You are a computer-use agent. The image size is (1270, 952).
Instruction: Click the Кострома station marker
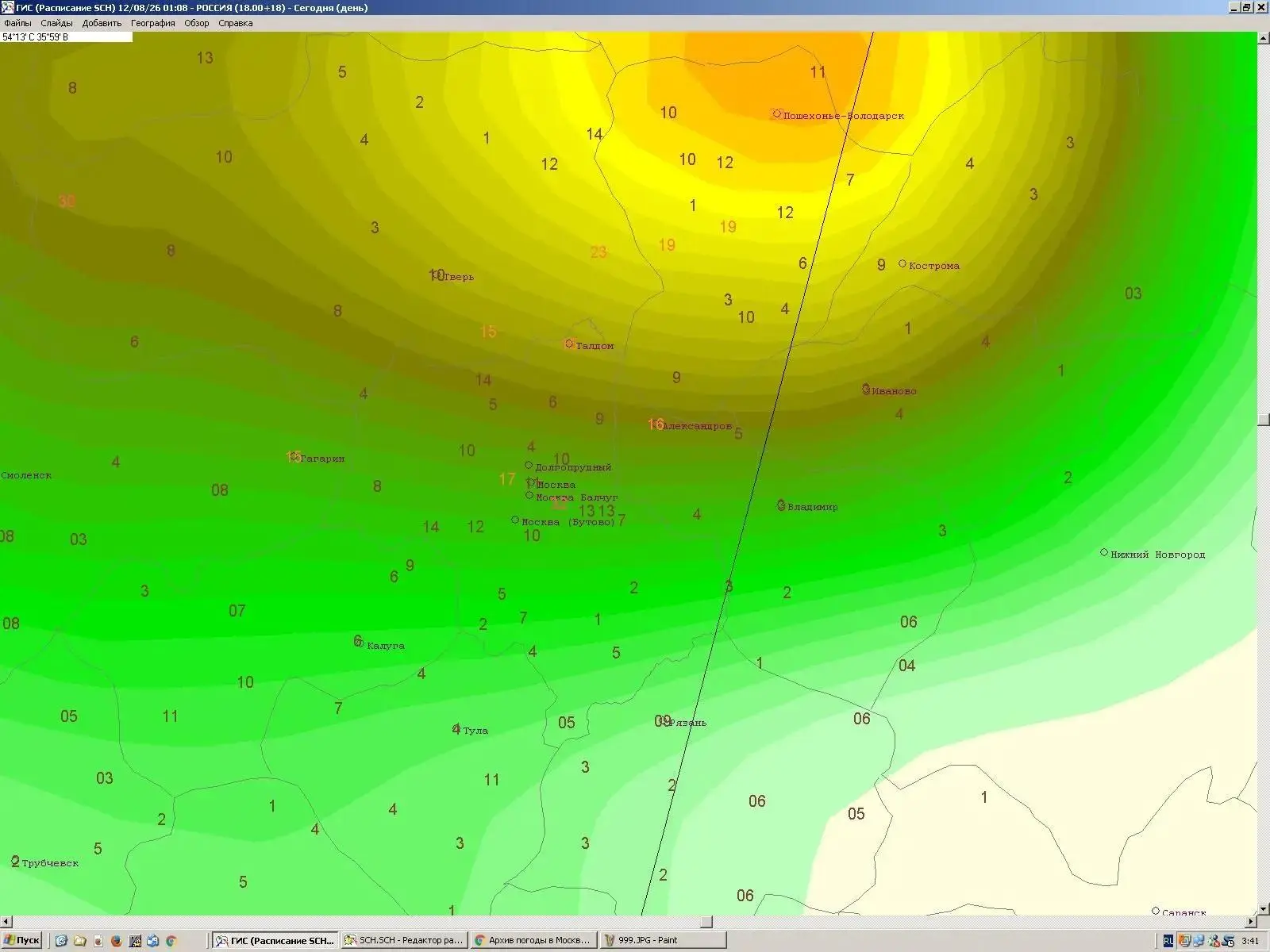click(902, 263)
